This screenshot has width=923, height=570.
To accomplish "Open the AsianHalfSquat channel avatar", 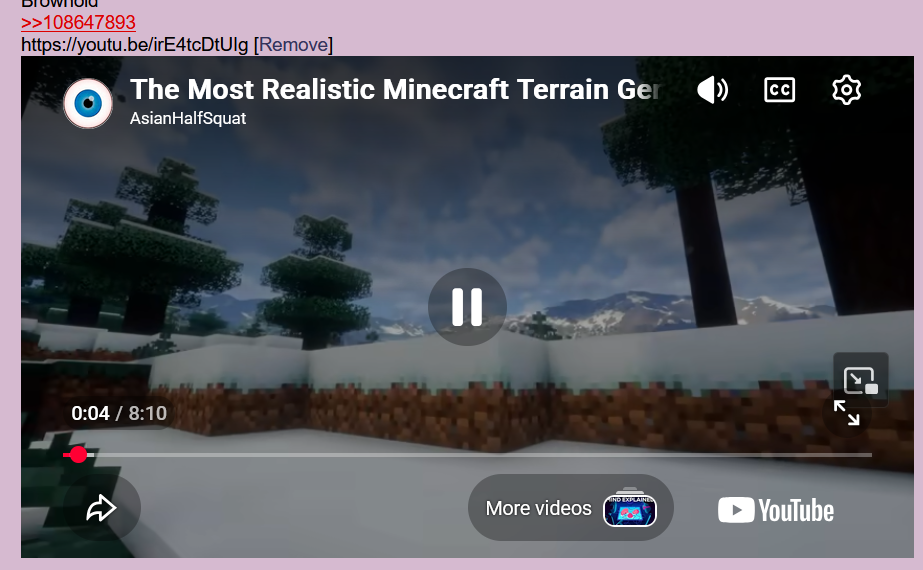I will (88, 104).
